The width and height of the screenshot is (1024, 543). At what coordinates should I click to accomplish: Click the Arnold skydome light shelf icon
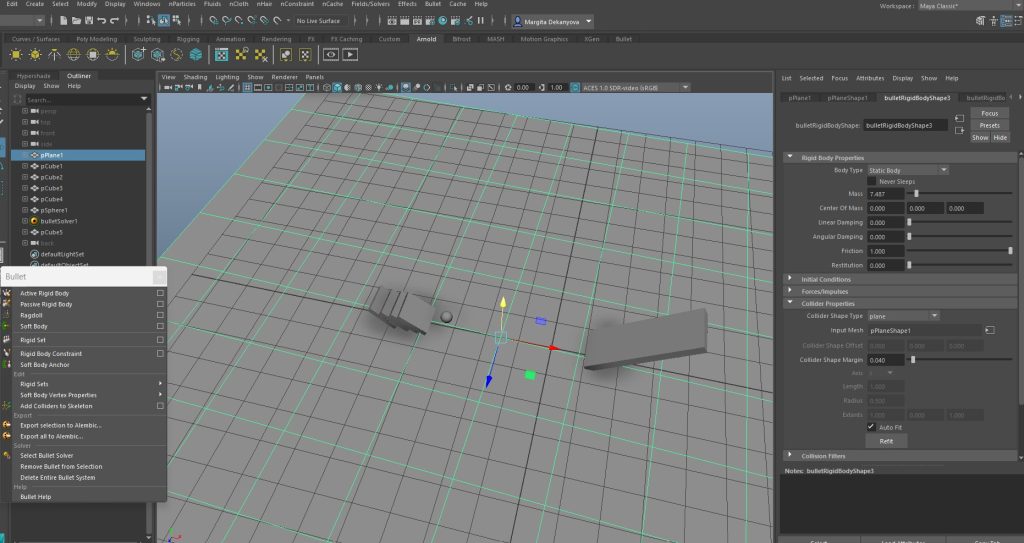tap(74, 55)
